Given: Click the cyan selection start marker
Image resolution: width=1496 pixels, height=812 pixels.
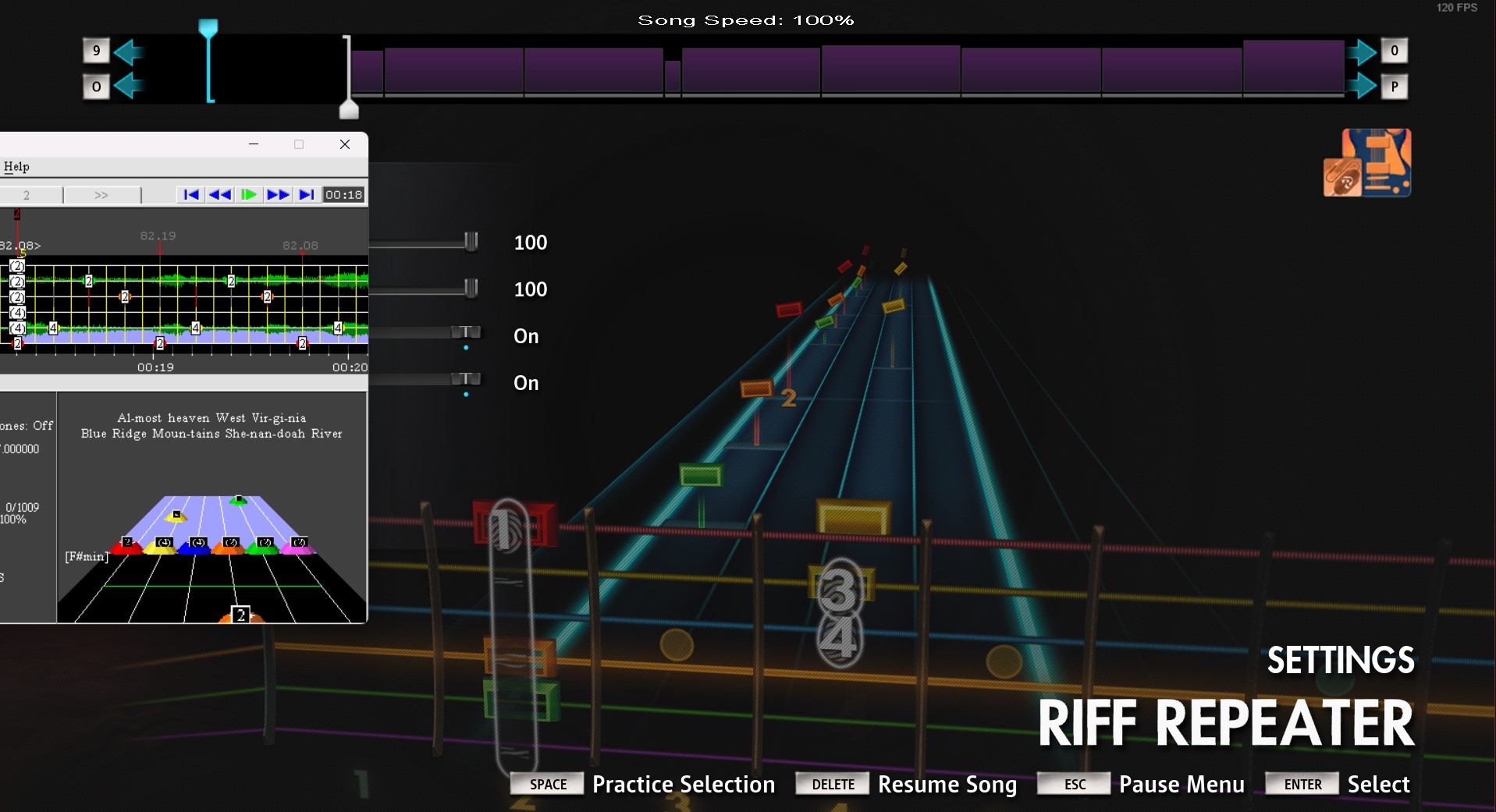Looking at the screenshot, I should click(x=208, y=61).
